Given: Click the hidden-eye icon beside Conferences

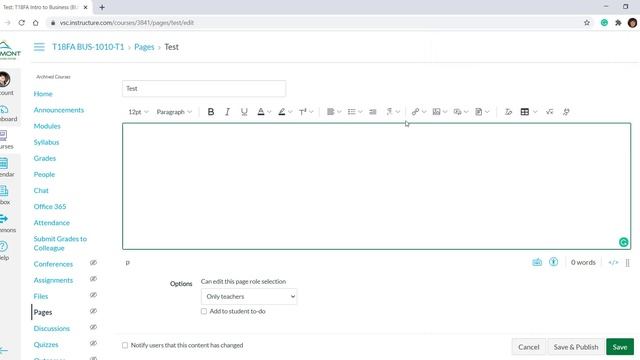Looking at the screenshot, I should click(93, 263).
